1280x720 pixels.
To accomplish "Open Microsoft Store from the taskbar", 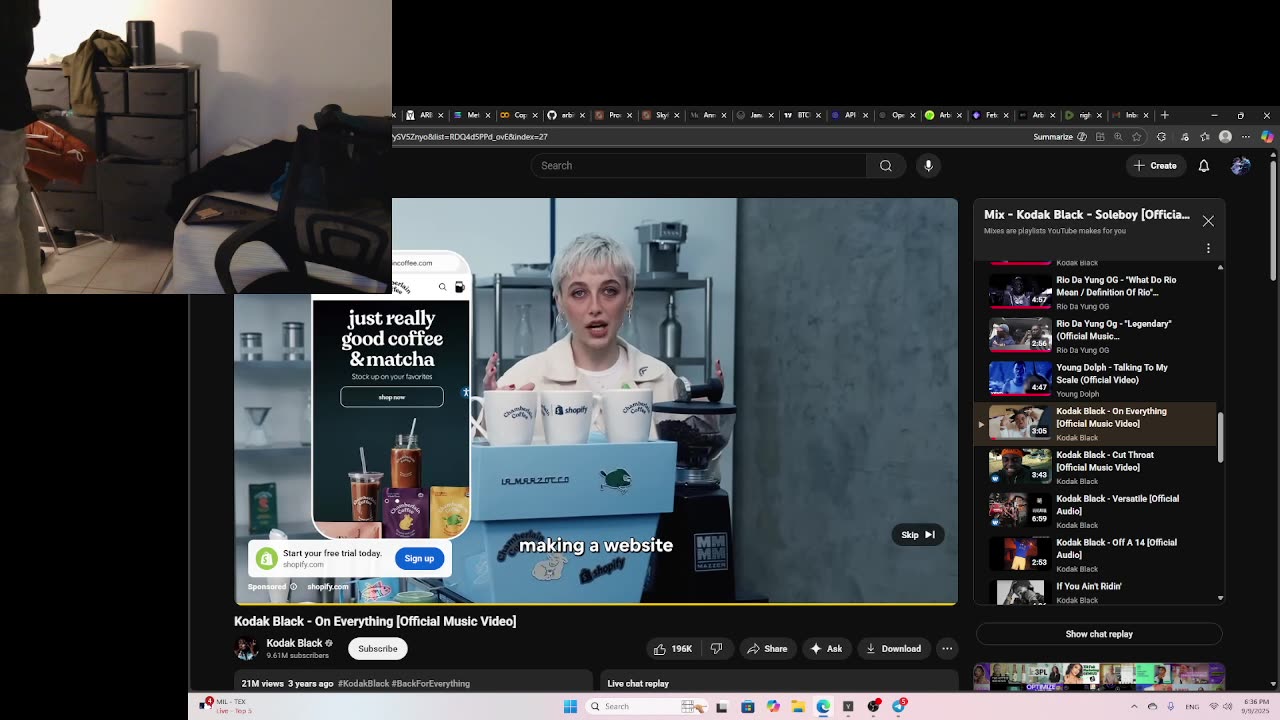I will [747, 706].
